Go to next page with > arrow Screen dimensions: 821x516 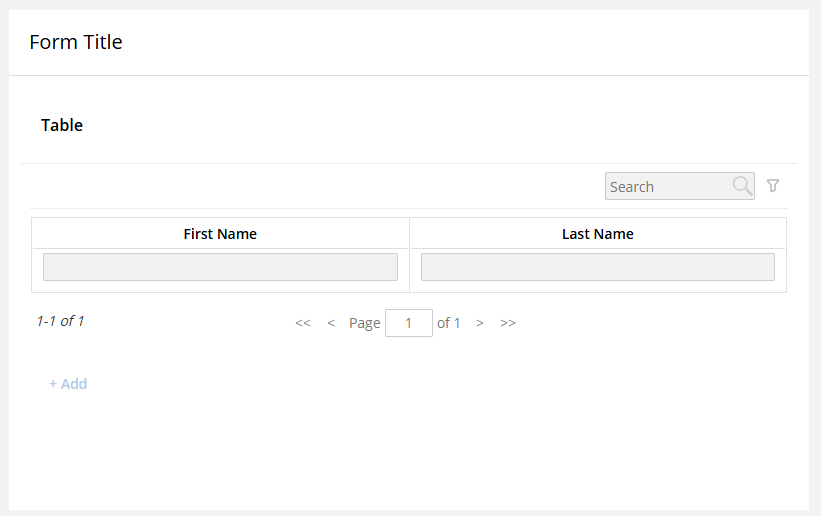480,323
